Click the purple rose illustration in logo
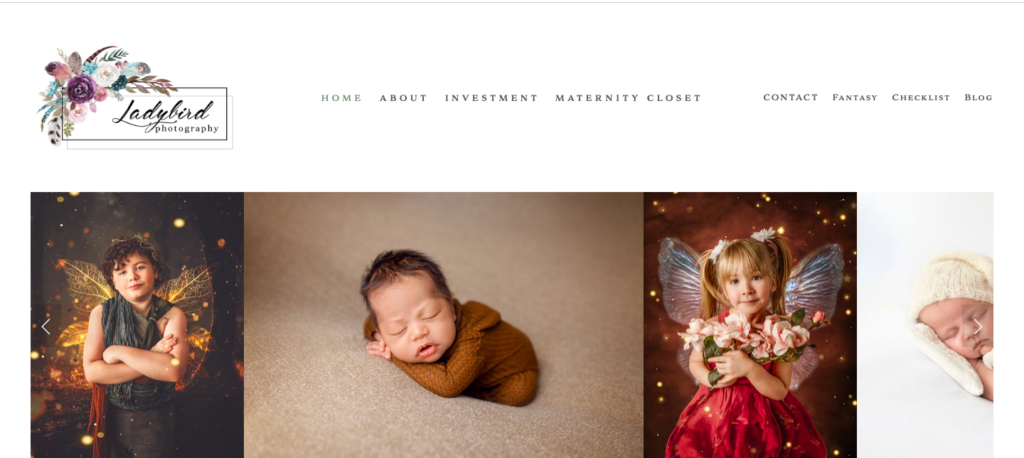The height and width of the screenshot is (458, 1024). [81, 89]
